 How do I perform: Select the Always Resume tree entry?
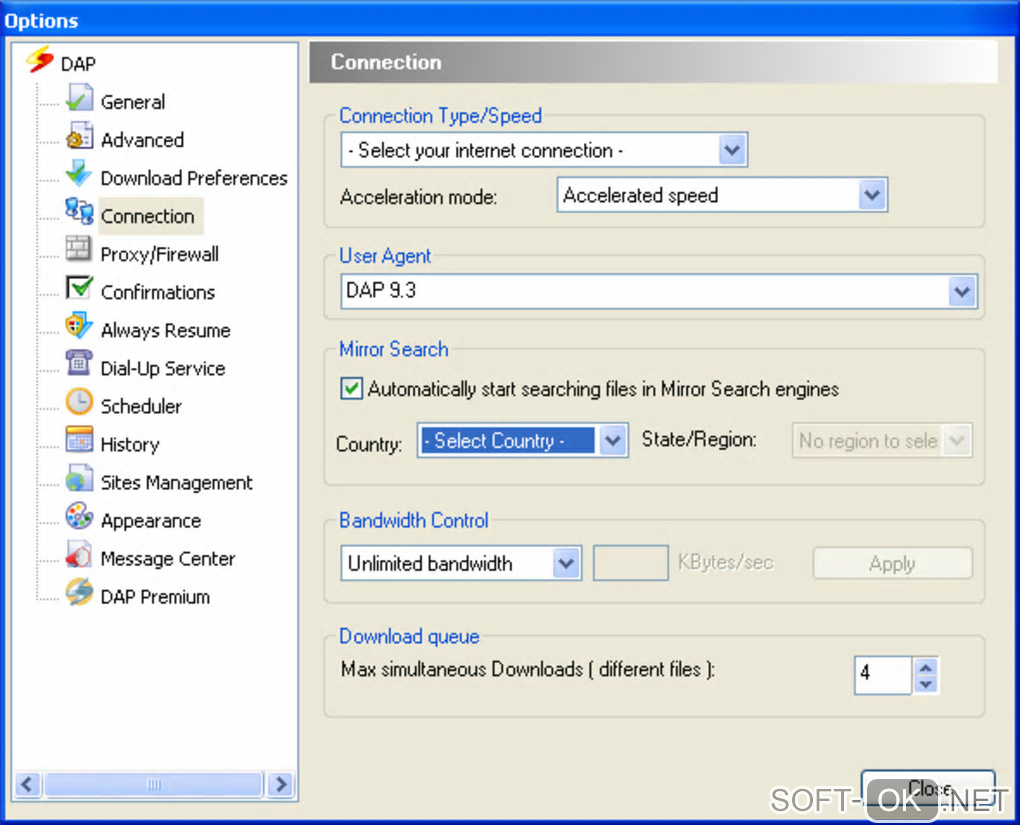pyautogui.click(x=165, y=331)
